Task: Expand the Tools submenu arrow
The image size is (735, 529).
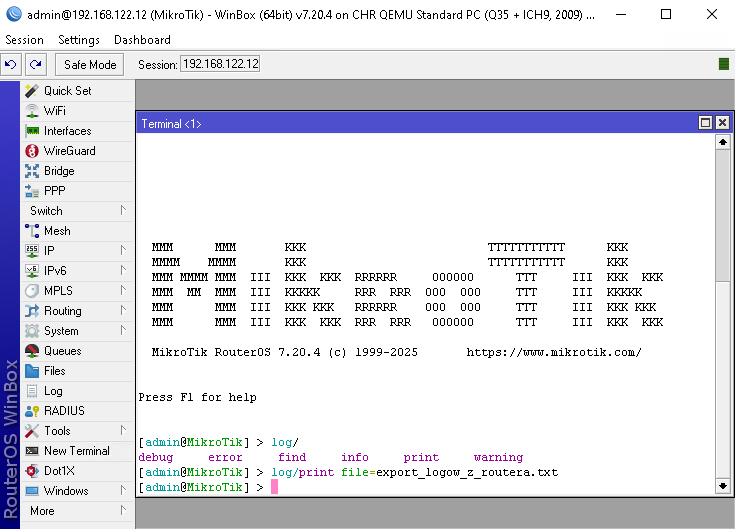Action: coord(123,431)
